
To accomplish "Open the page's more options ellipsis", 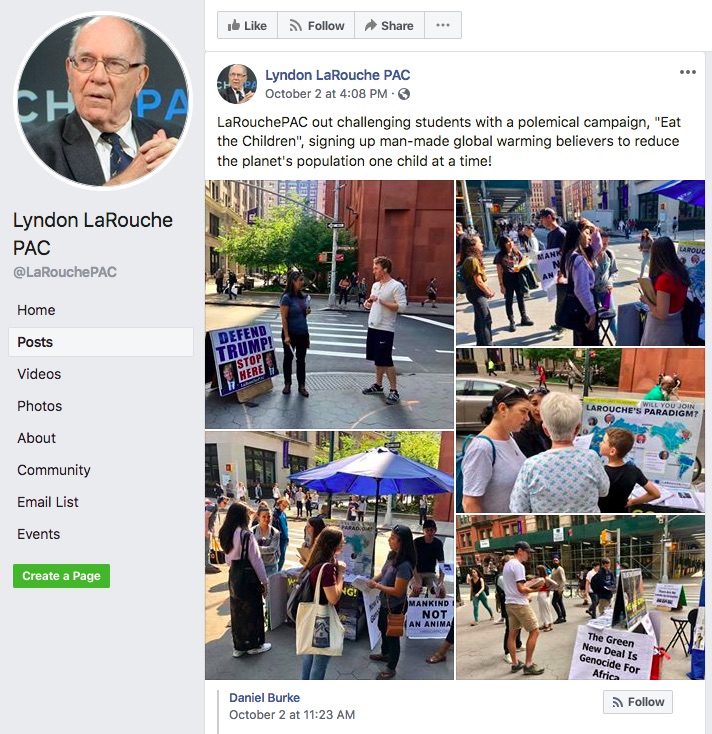I will click(x=443, y=25).
